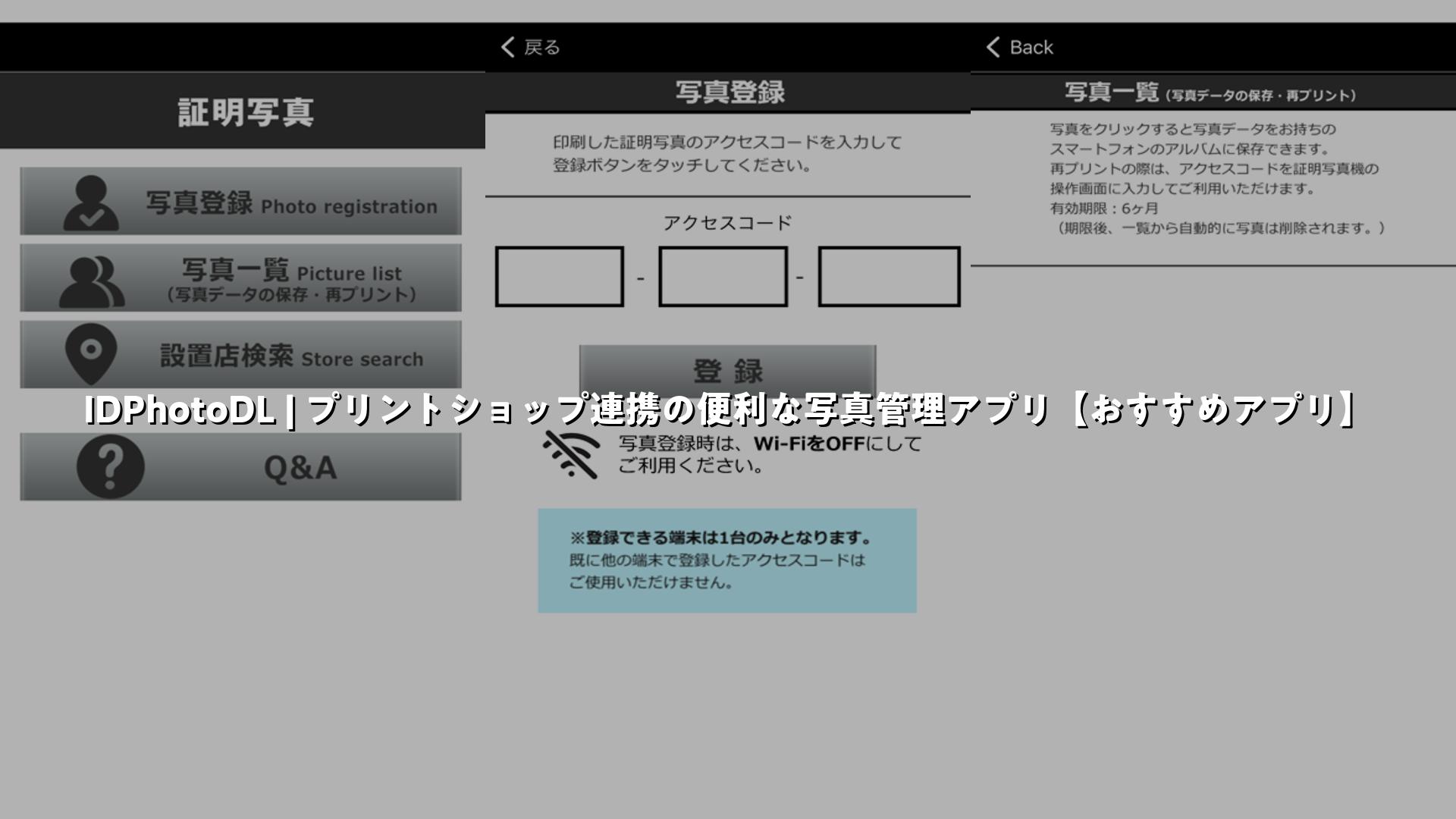Click the blue 登録できる端末は1台のみ notice box
Screen dimensions: 1456x819
[727, 560]
